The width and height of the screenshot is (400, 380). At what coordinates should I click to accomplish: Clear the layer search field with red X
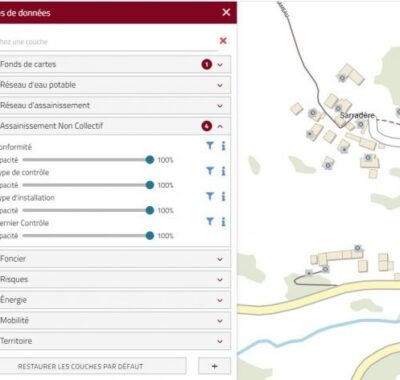223,41
